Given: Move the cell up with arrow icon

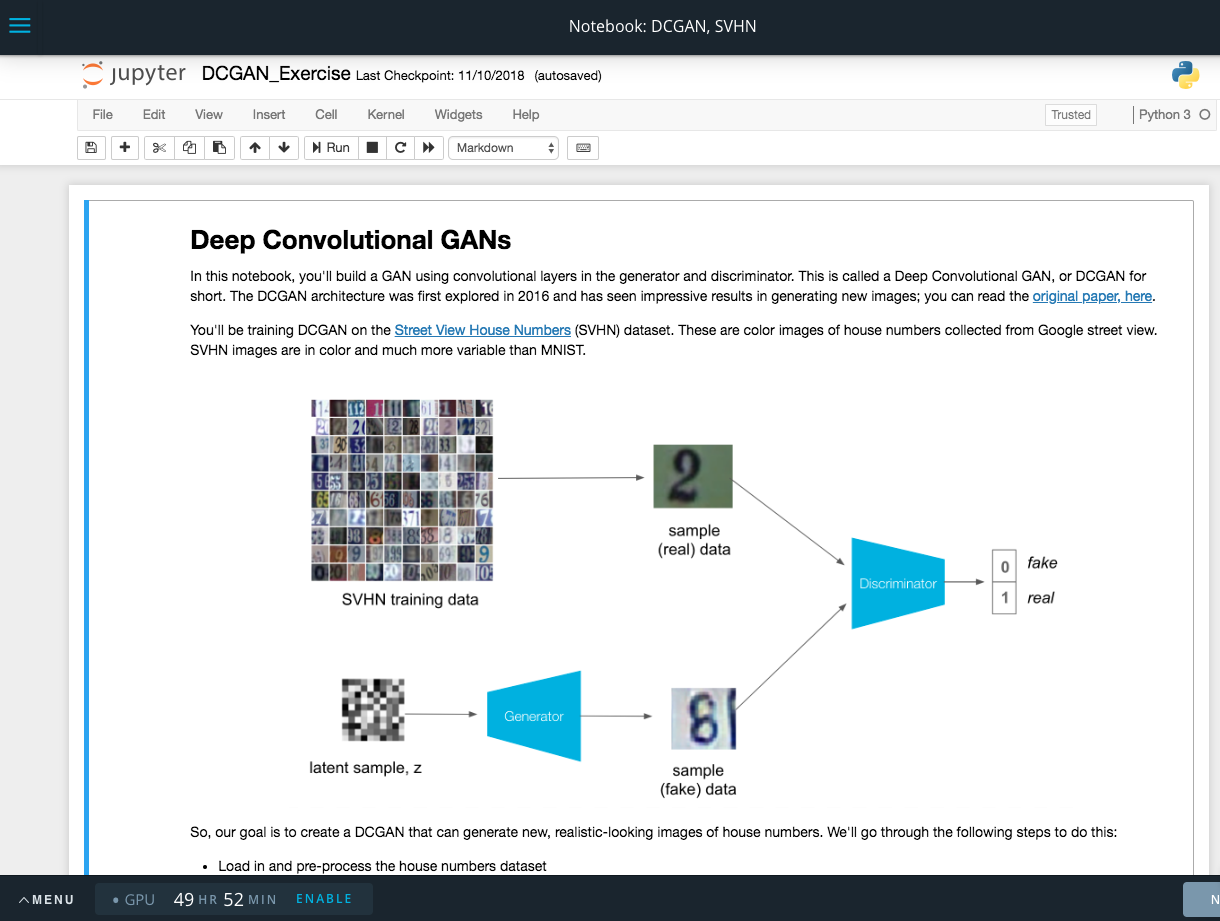Looking at the screenshot, I should 254,147.
